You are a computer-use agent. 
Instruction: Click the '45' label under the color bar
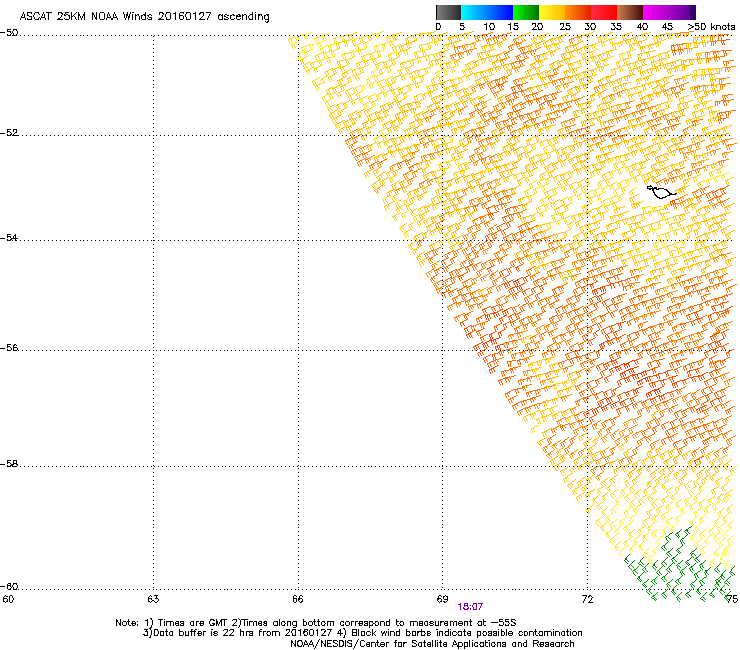point(667,27)
